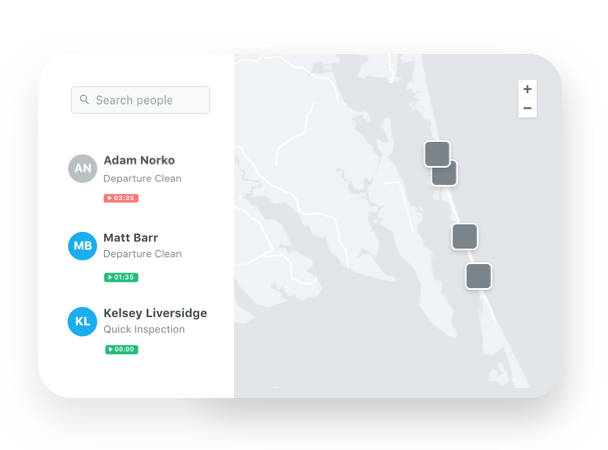Zoom out on the map
Screen dimensions: 608x450
(x=527, y=108)
